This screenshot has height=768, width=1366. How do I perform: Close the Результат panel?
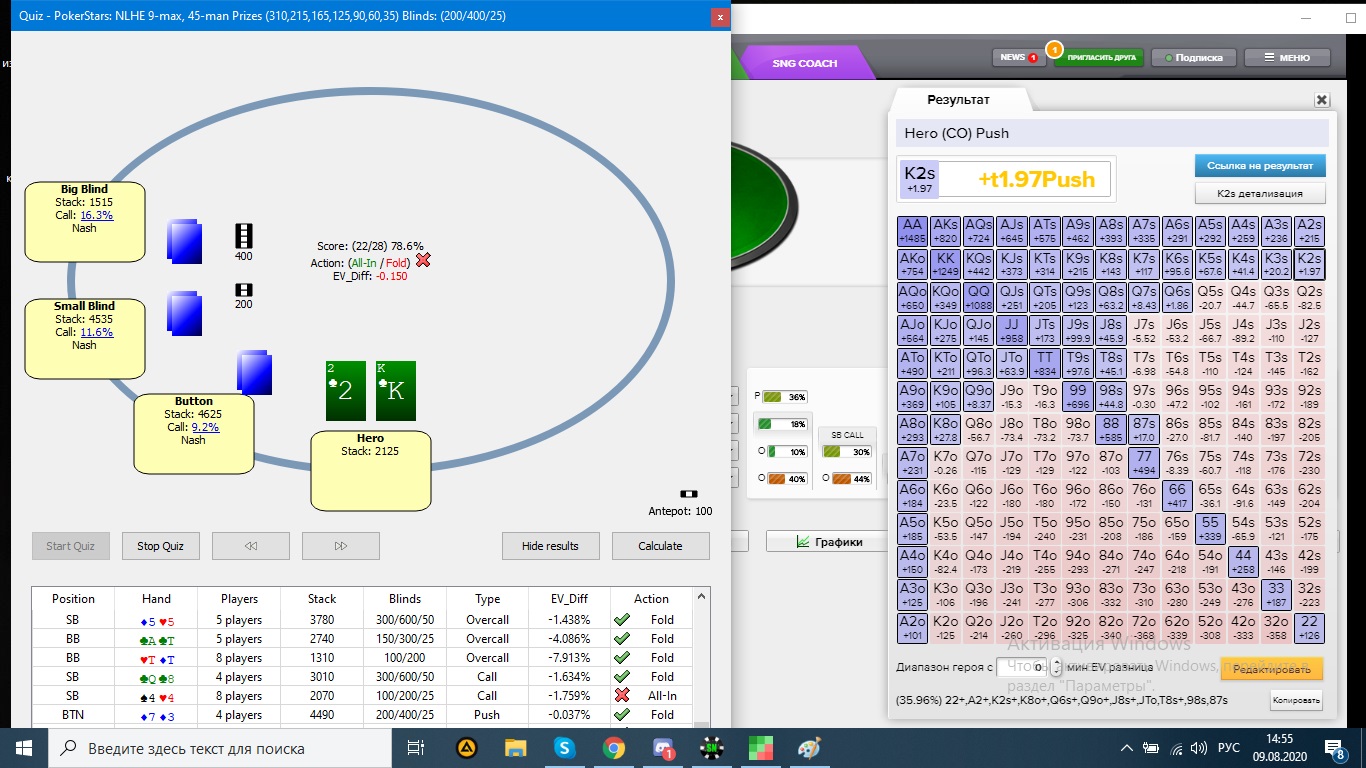pyautogui.click(x=1321, y=100)
